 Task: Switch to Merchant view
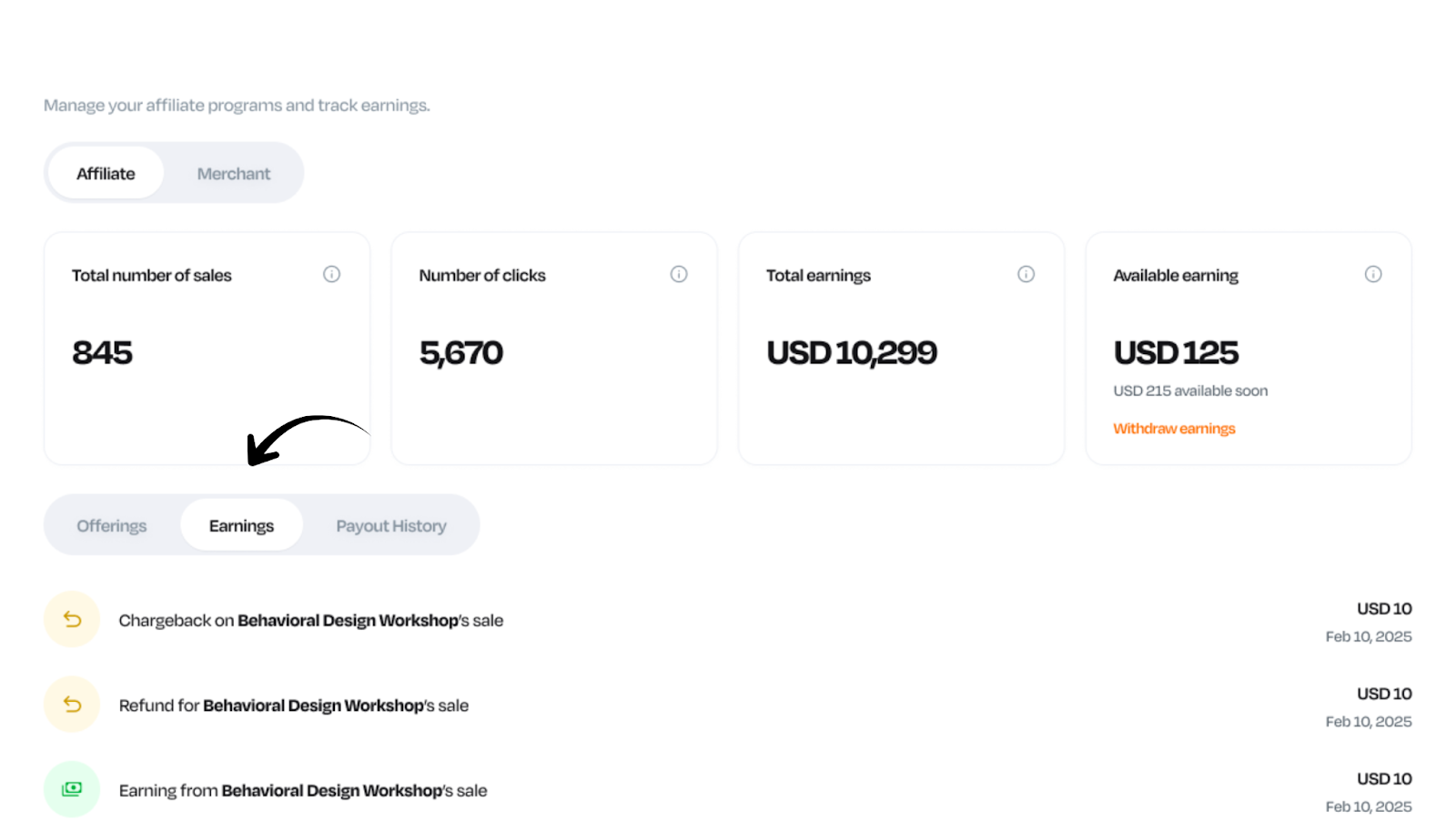(234, 173)
